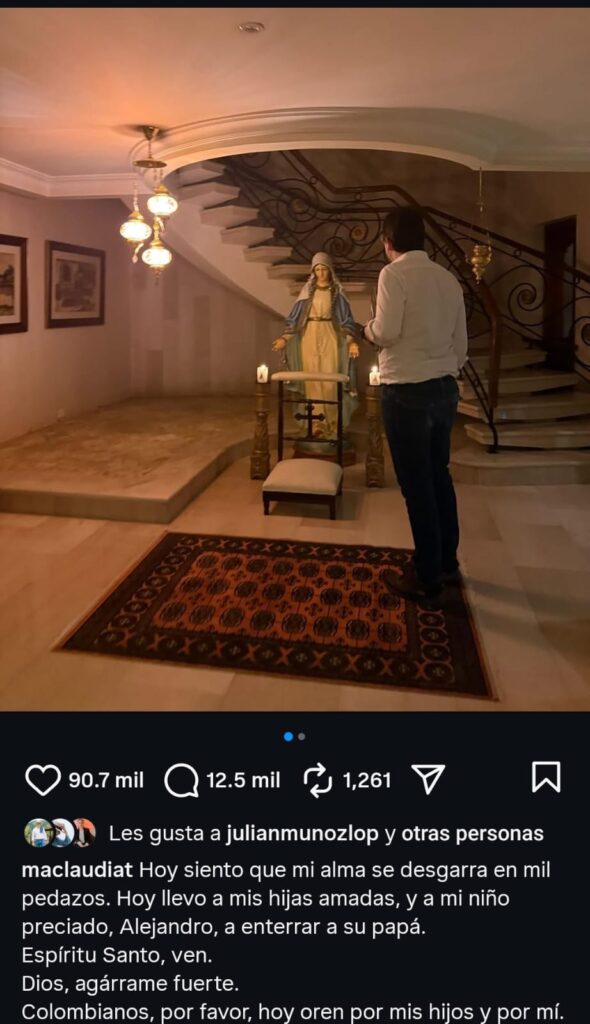This screenshot has height=1024, width=590.
Task: Tap first liker avatar thumbnail
Action: click(38, 833)
